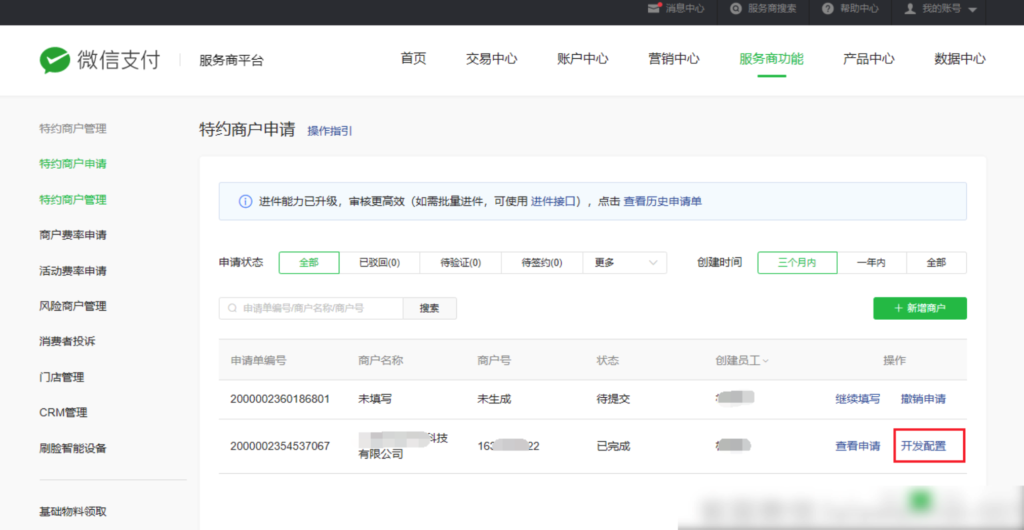Select the 全部 application status filter
The width and height of the screenshot is (1024, 530).
[x=308, y=263]
